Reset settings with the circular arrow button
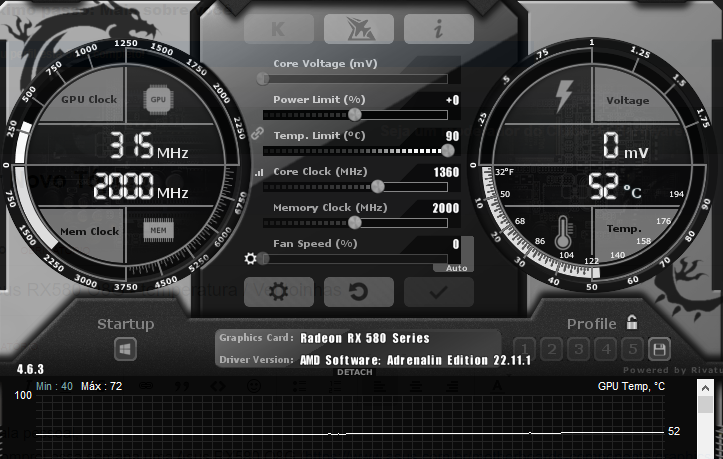Image resolution: width=723 pixels, height=459 pixels. [x=359, y=292]
